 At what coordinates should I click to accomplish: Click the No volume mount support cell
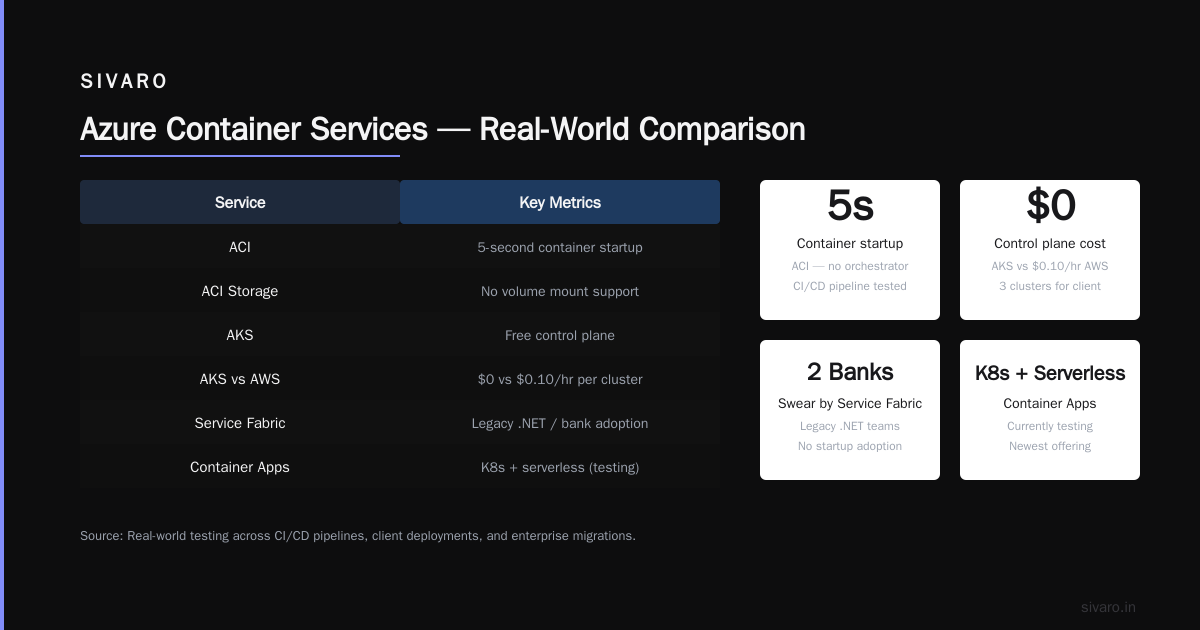pyautogui.click(x=560, y=291)
